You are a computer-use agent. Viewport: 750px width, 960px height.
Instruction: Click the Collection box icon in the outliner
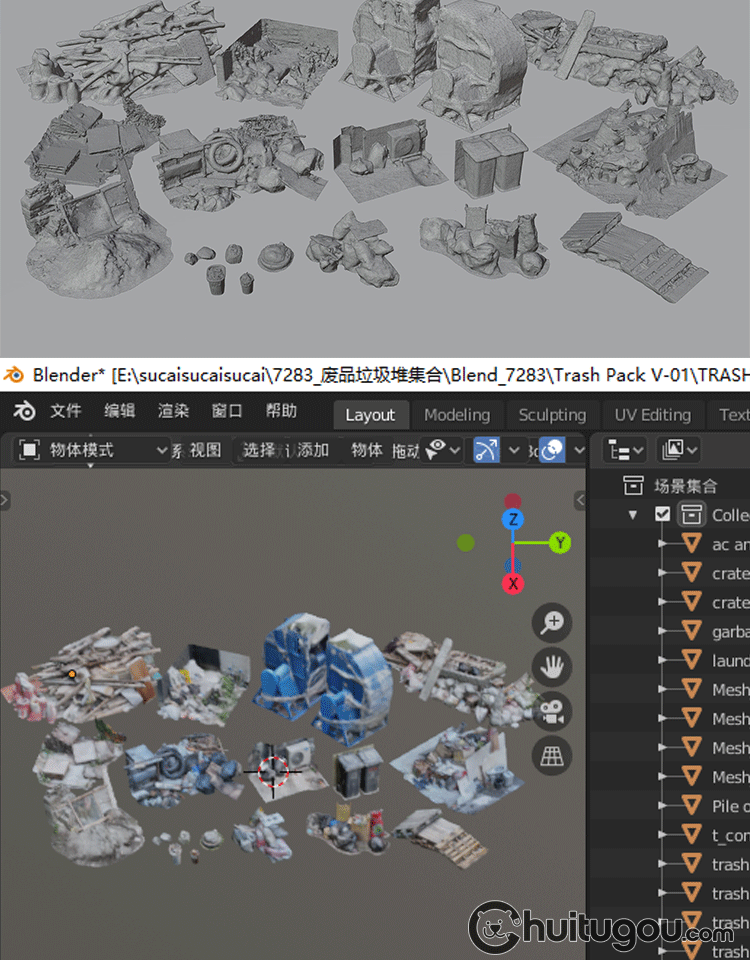691,514
